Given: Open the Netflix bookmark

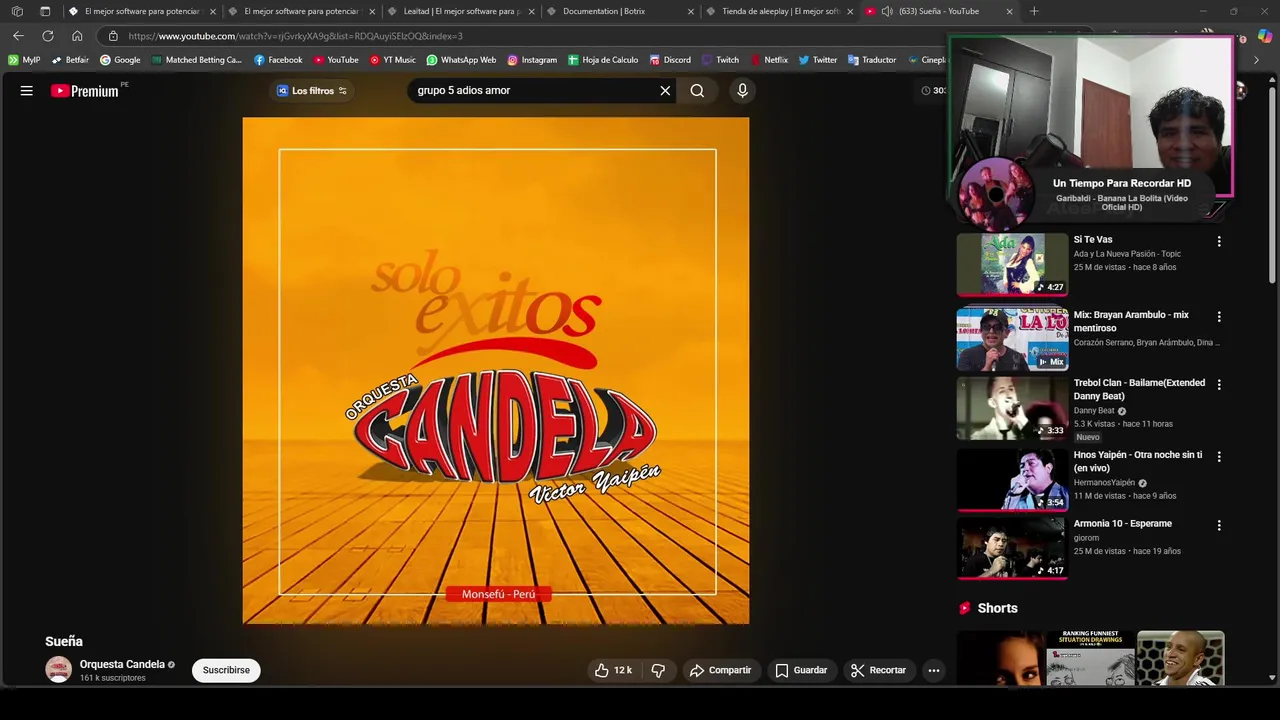Looking at the screenshot, I should coord(768,60).
